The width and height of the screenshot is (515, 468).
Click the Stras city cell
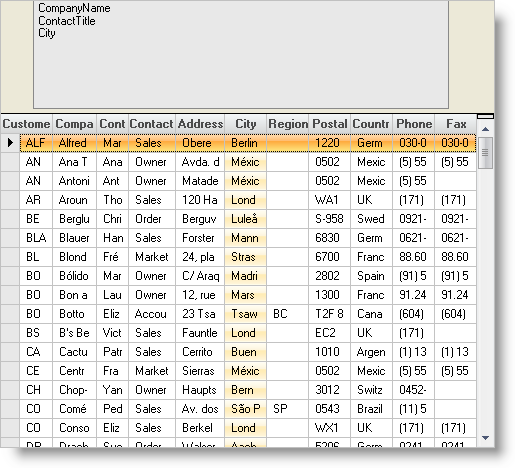pos(246,257)
